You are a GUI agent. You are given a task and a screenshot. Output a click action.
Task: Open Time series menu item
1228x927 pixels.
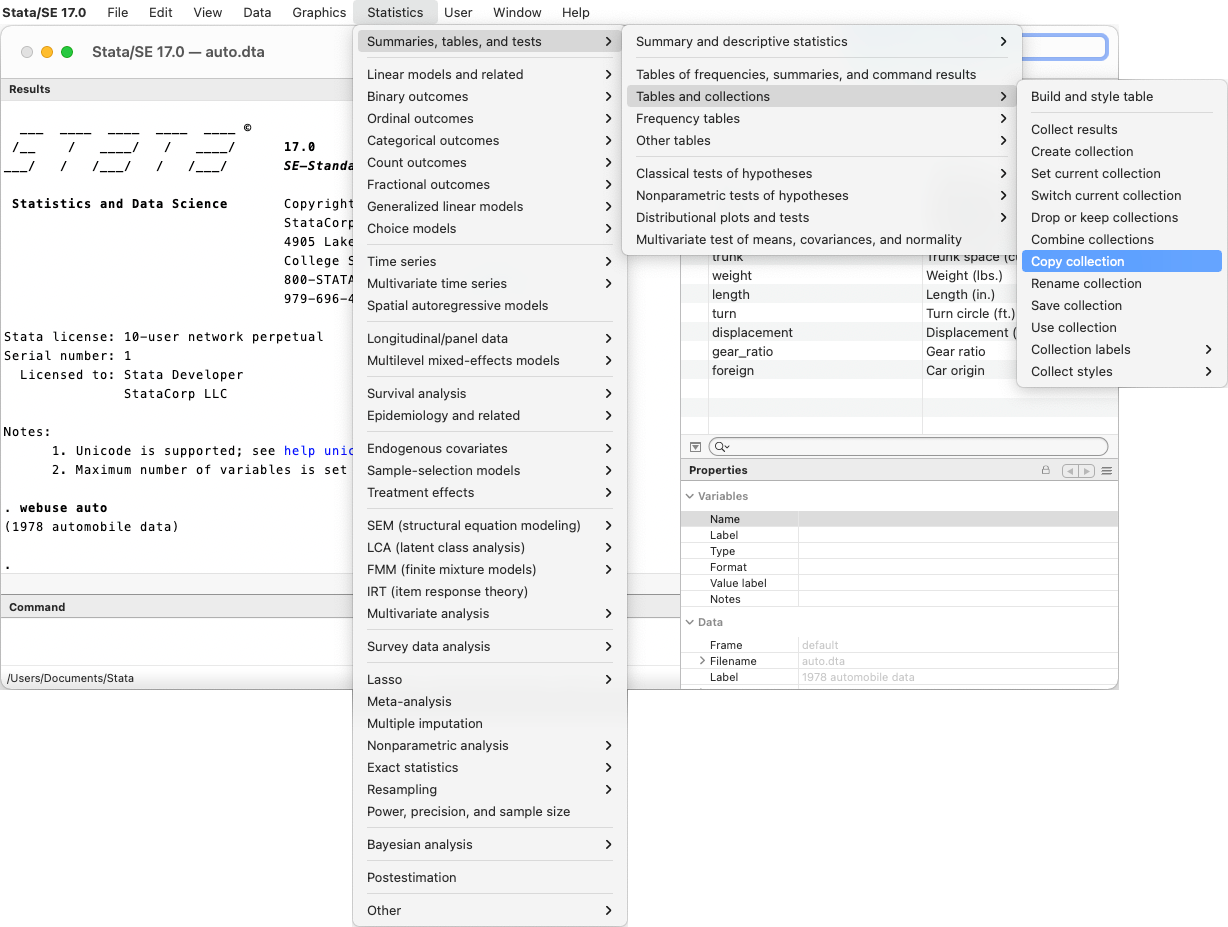490,261
